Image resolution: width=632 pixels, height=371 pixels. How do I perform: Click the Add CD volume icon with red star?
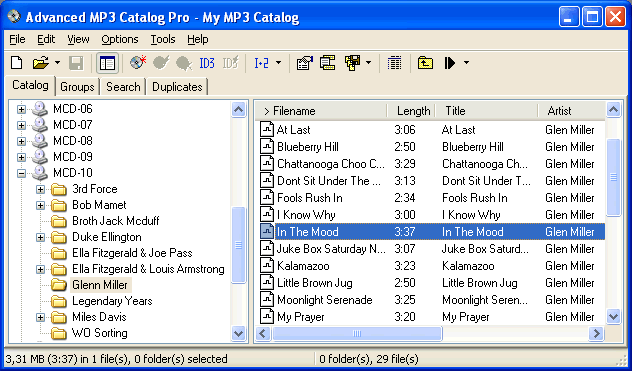138,63
